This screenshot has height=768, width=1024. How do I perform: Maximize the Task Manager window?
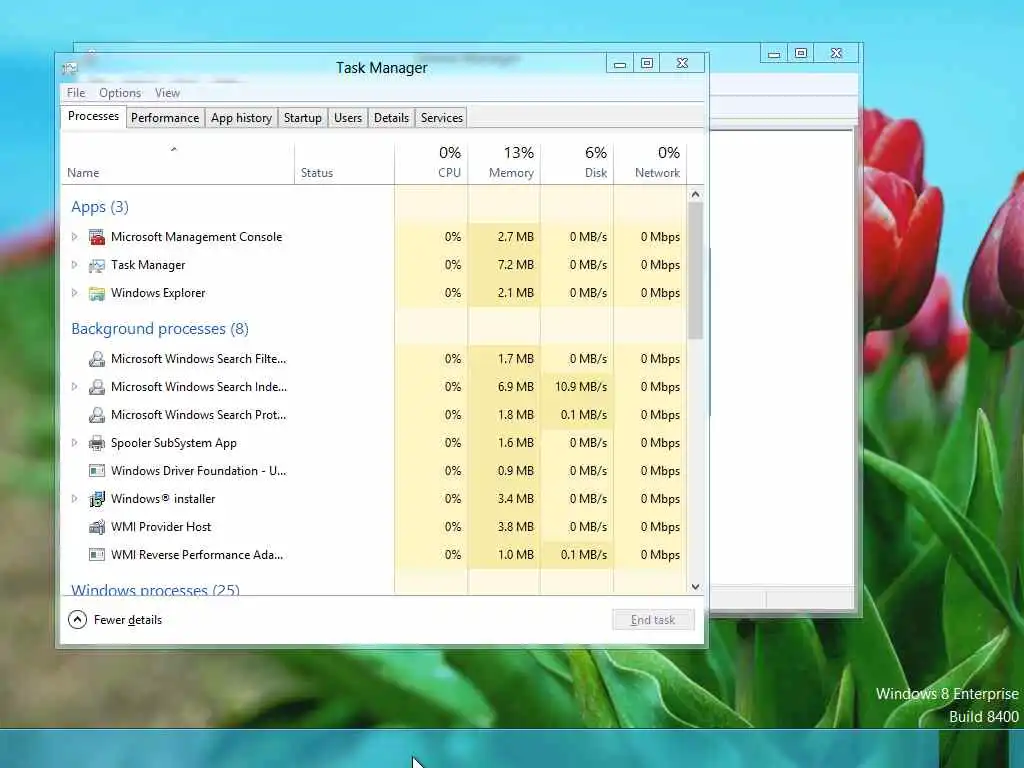647,63
